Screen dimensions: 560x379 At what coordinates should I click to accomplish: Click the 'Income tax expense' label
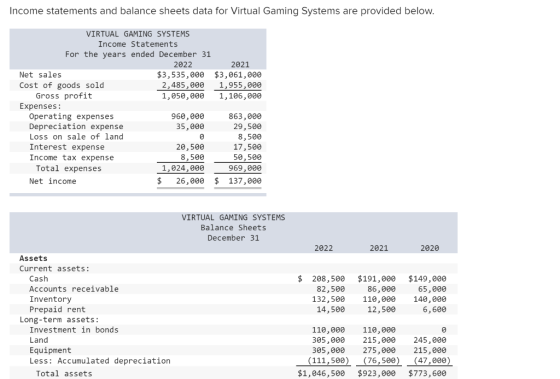[71, 158]
